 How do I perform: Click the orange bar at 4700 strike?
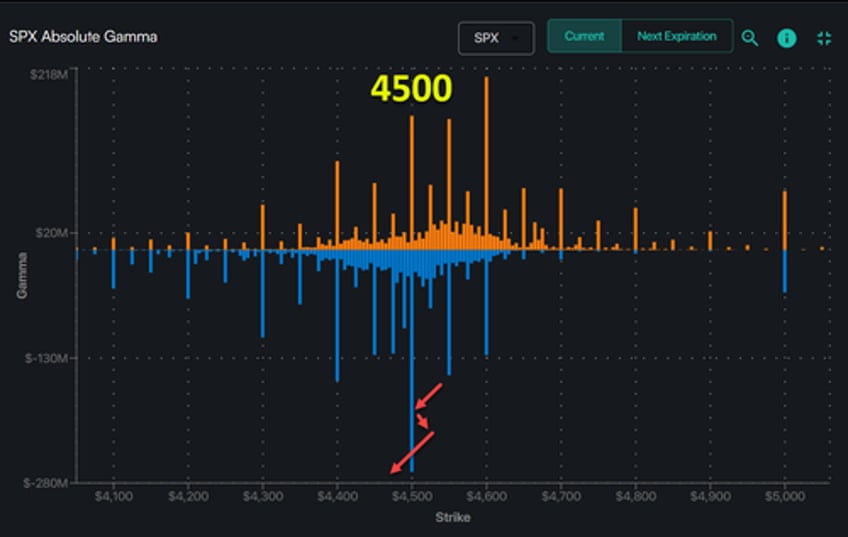tap(561, 219)
